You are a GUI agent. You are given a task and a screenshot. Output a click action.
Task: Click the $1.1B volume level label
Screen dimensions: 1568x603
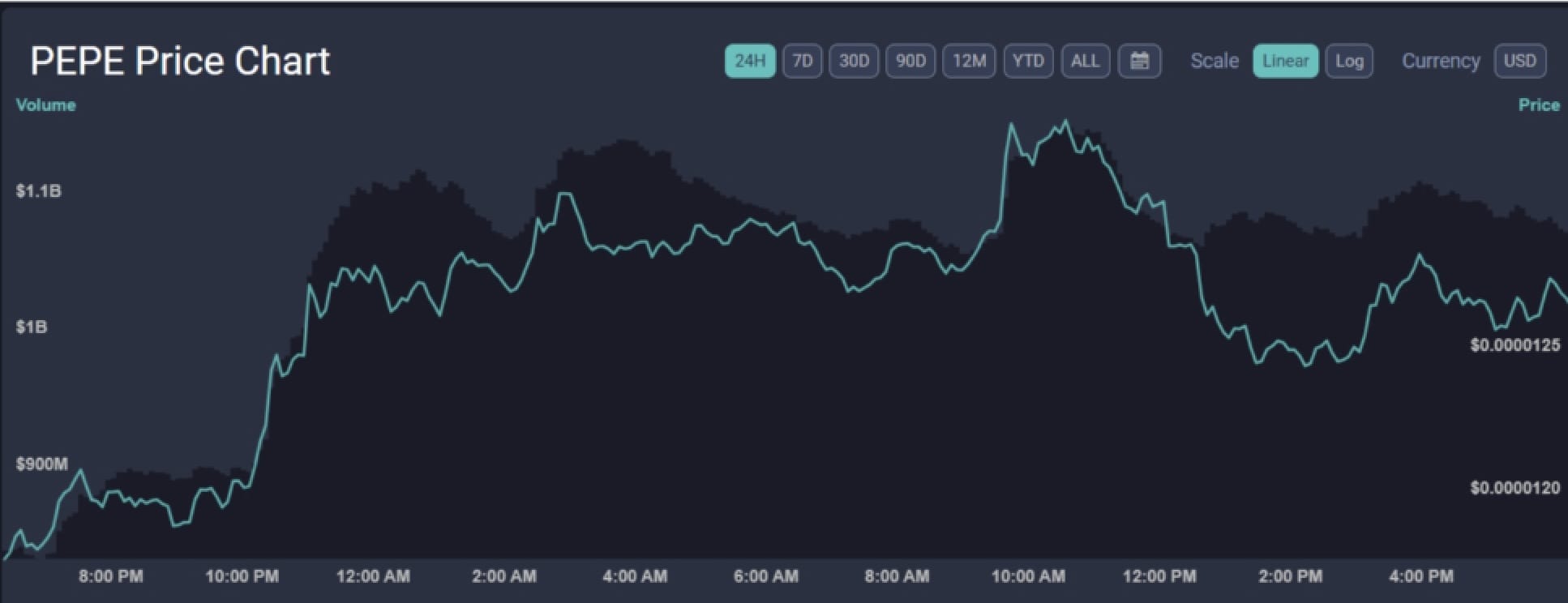(x=38, y=191)
